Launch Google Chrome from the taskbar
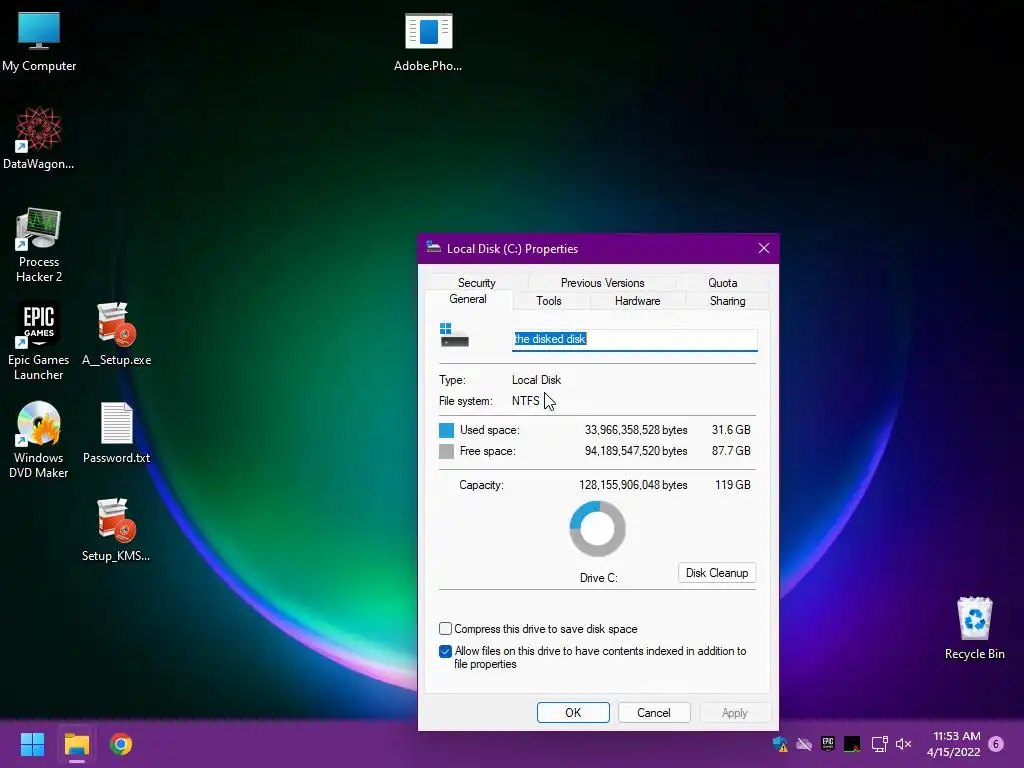This screenshot has width=1024, height=768. click(x=121, y=744)
